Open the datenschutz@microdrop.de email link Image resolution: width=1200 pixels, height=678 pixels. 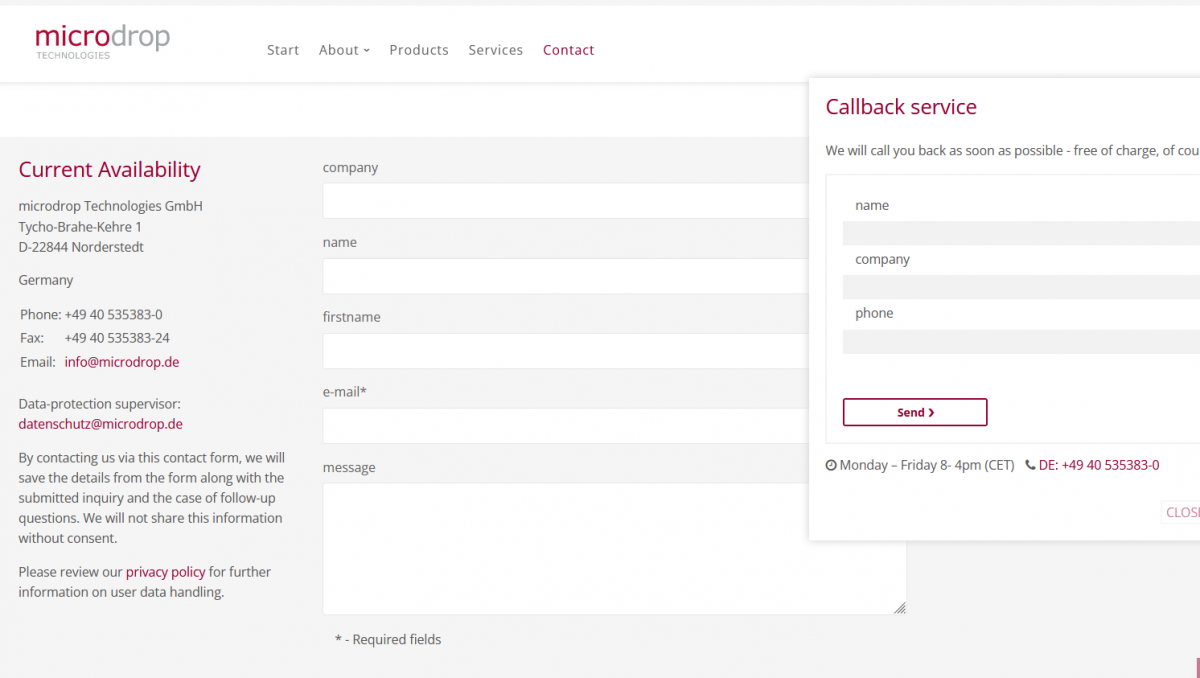(x=100, y=424)
